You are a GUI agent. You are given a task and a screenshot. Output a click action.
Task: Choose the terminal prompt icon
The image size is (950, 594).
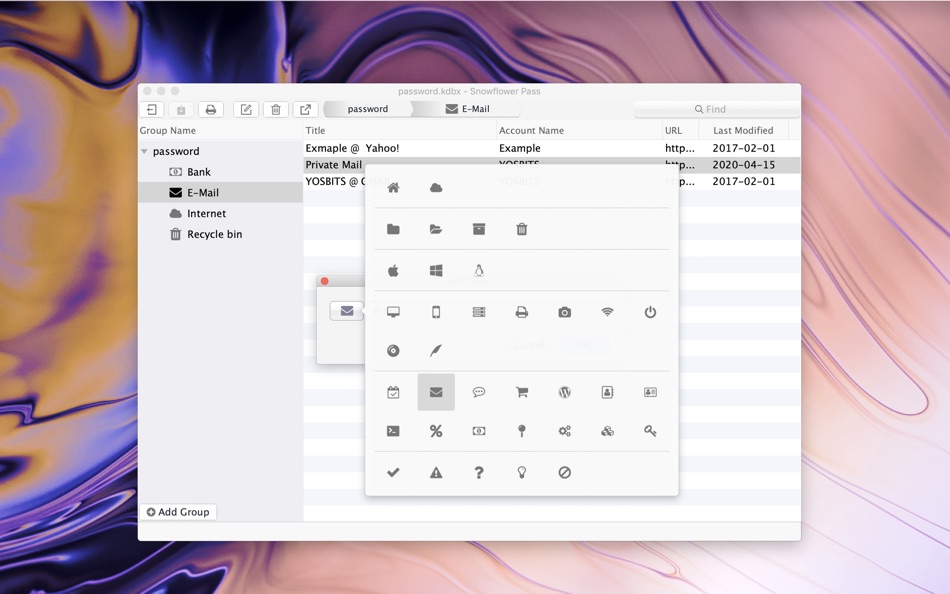click(393, 431)
